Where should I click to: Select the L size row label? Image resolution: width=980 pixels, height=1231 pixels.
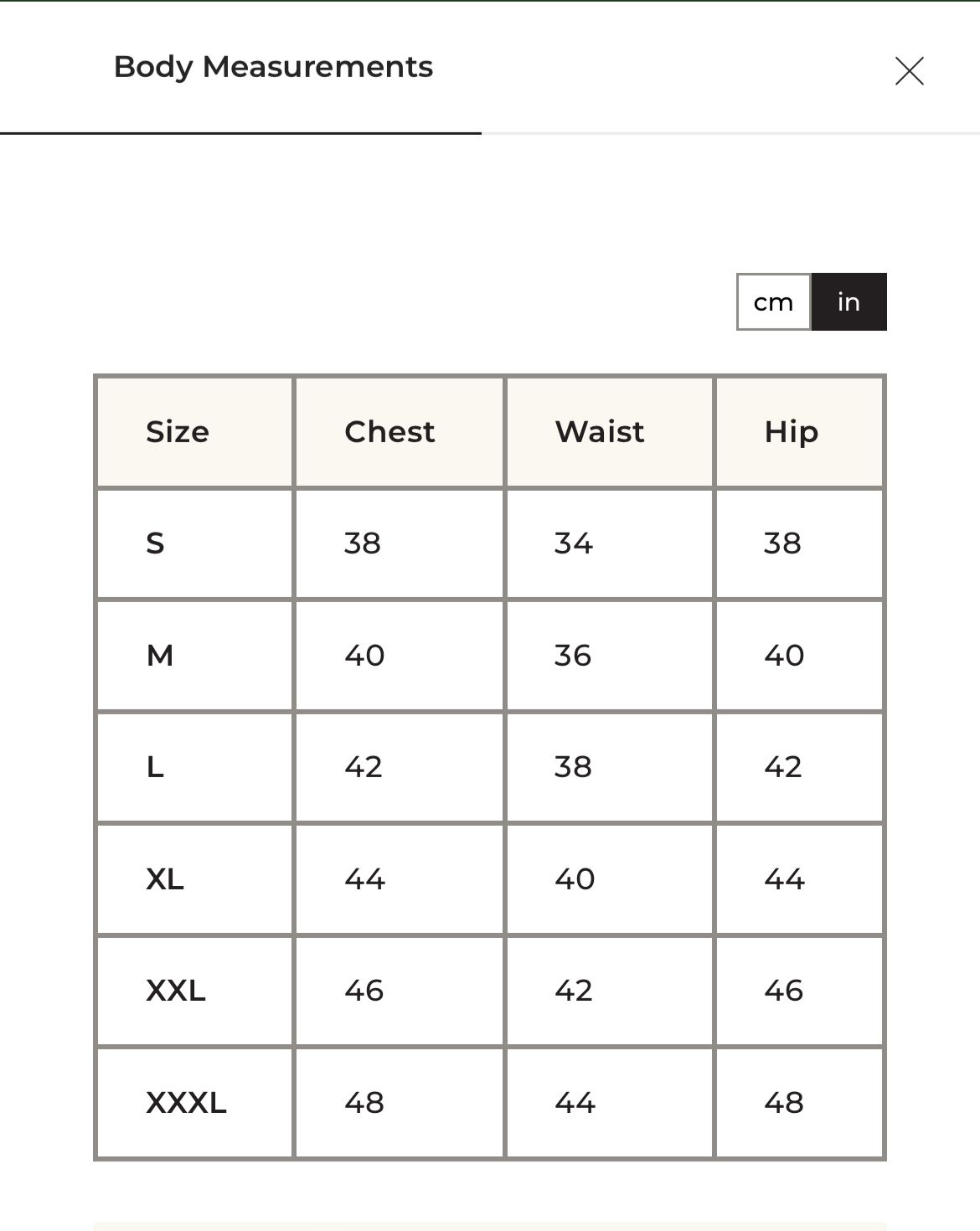(155, 767)
